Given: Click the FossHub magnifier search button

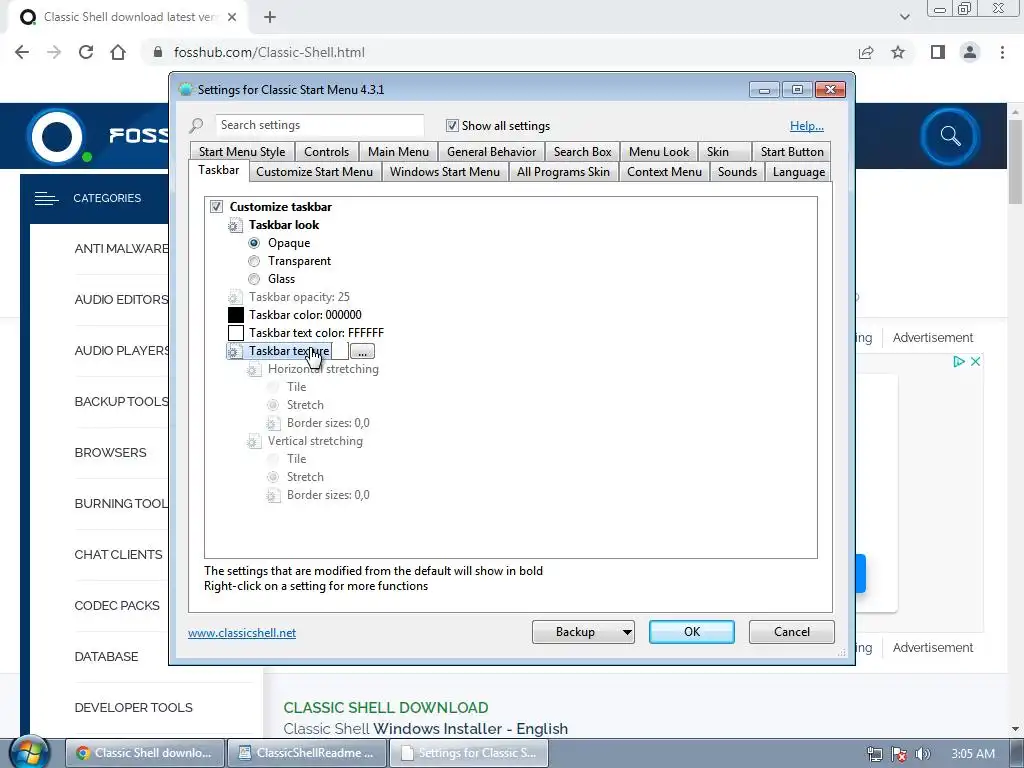Looking at the screenshot, I should [950, 136].
